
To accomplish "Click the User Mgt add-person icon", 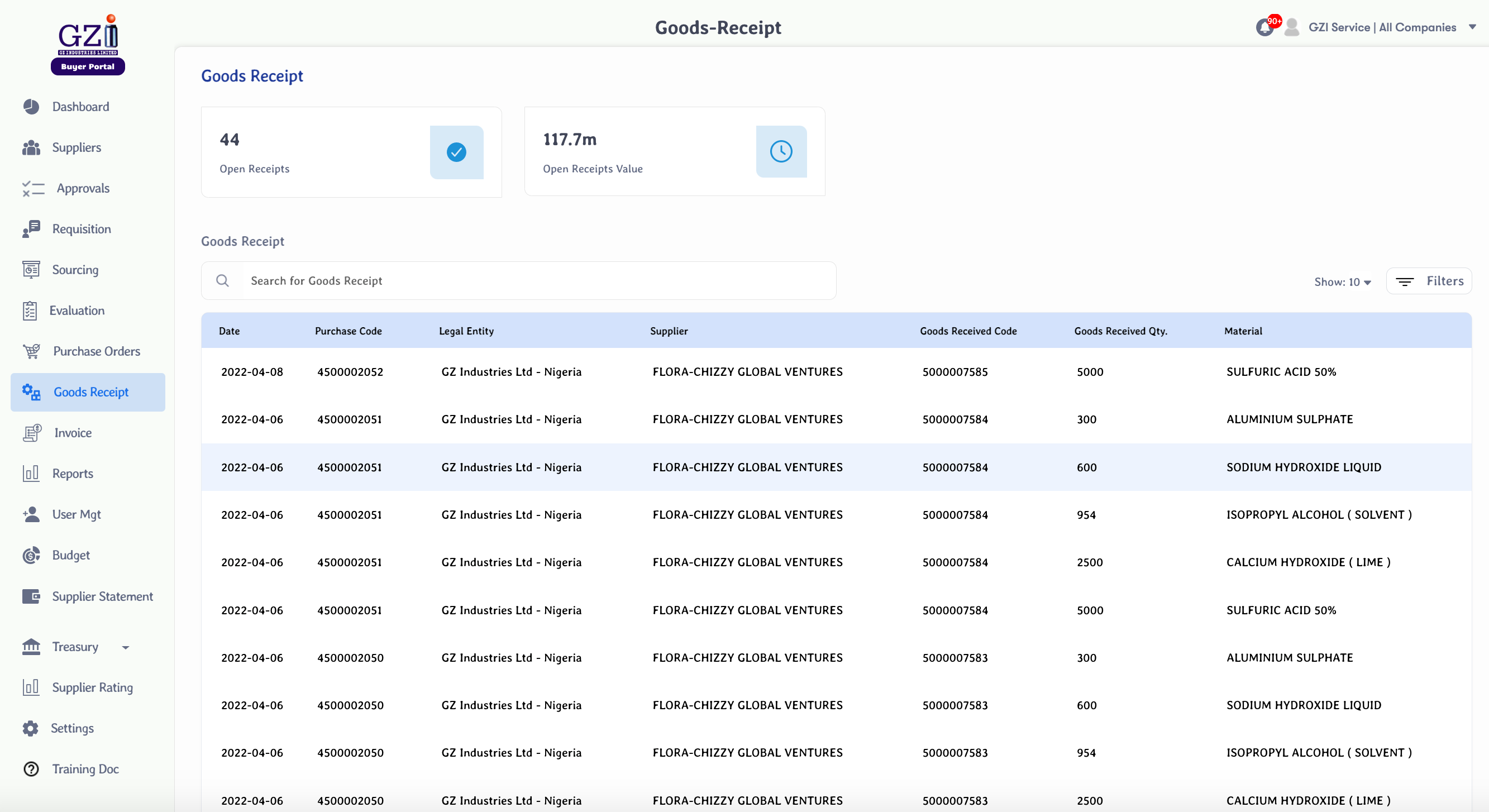I will click(31, 514).
